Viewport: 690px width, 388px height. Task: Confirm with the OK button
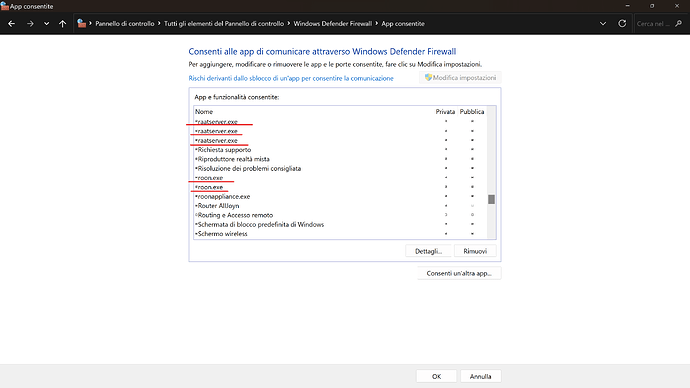coord(436,376)
